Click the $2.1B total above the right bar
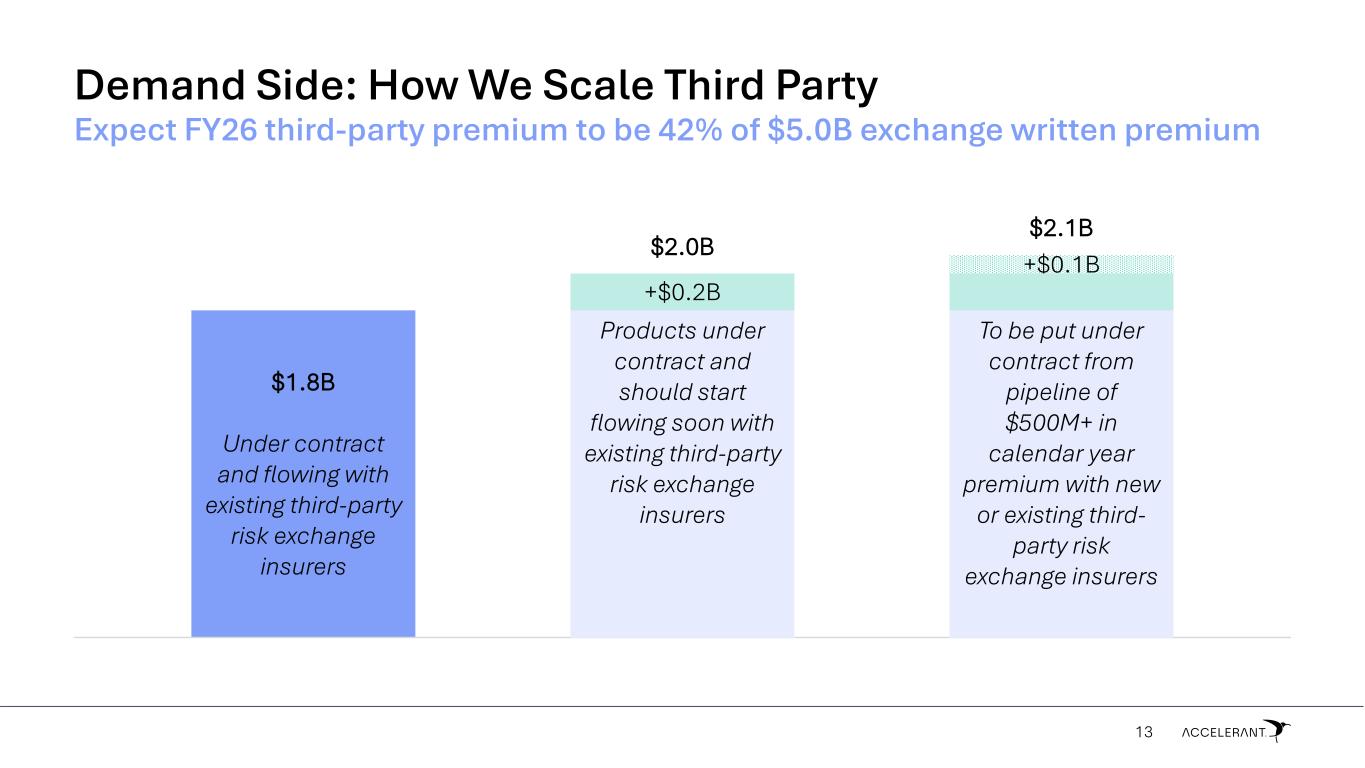This screenshot has width=1365, height=768. click(1061, 229)
